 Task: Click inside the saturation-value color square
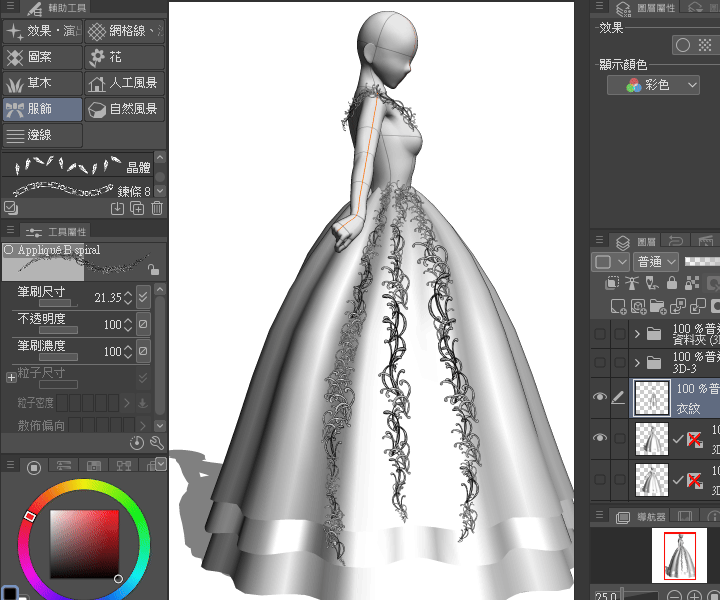tap(84, 544)
